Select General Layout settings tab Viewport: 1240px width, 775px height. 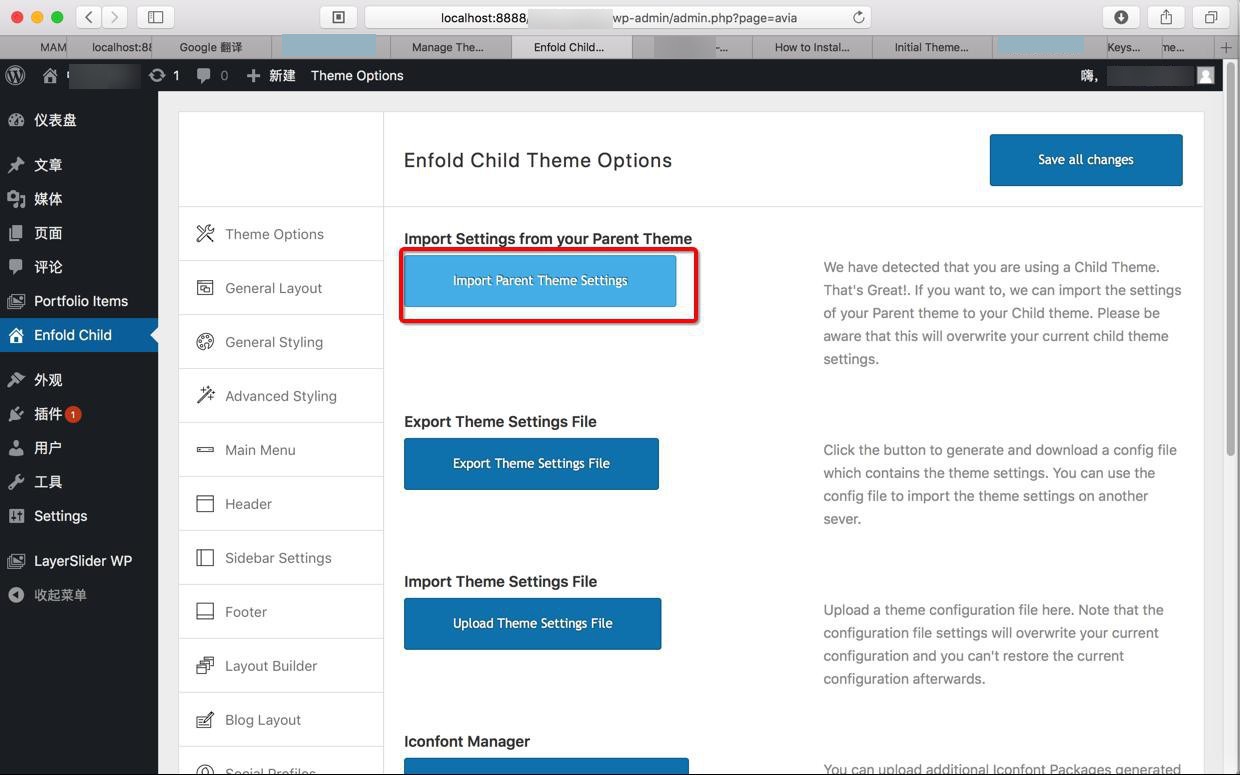[281, 288]
